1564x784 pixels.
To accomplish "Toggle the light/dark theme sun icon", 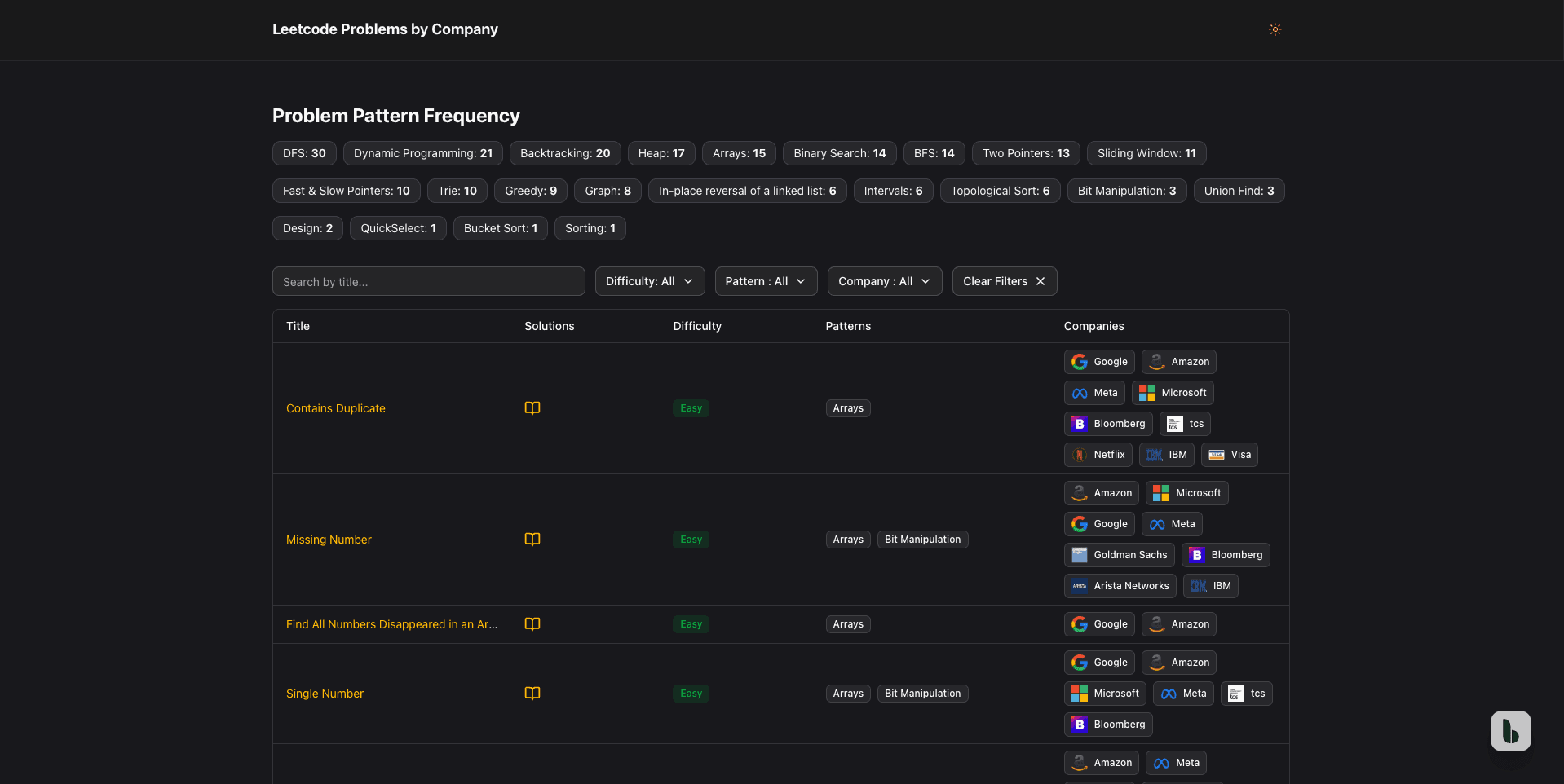I will tap(1275, 29).
